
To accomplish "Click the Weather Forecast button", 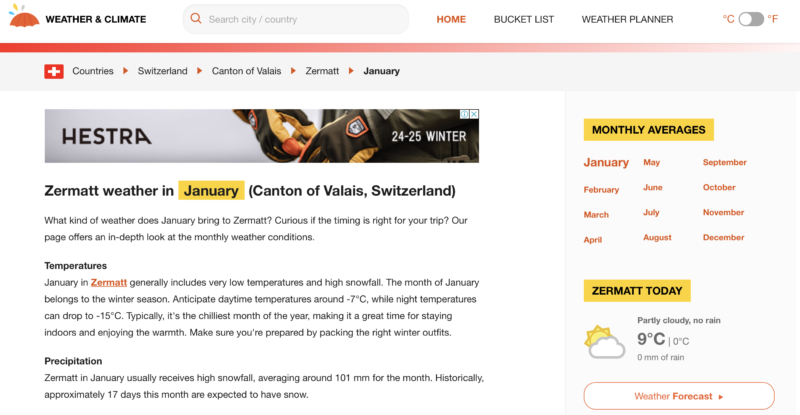I will [x=679, y=396].
